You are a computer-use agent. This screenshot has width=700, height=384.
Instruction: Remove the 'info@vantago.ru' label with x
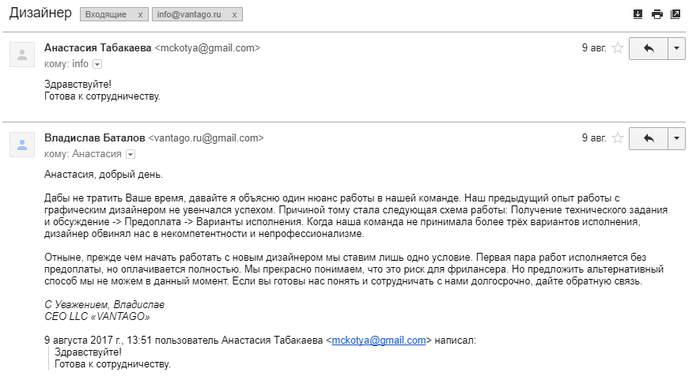coord(234,15)
